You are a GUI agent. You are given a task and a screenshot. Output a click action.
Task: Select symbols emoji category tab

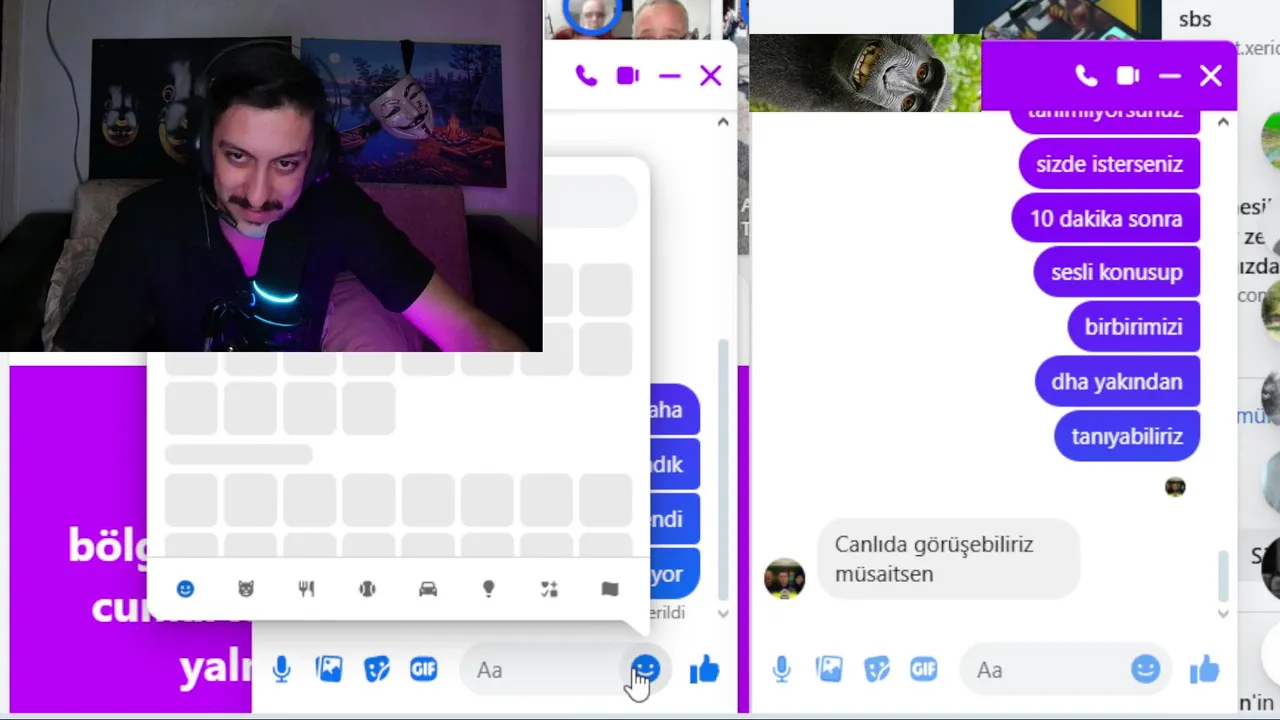(x=549, y=589)
